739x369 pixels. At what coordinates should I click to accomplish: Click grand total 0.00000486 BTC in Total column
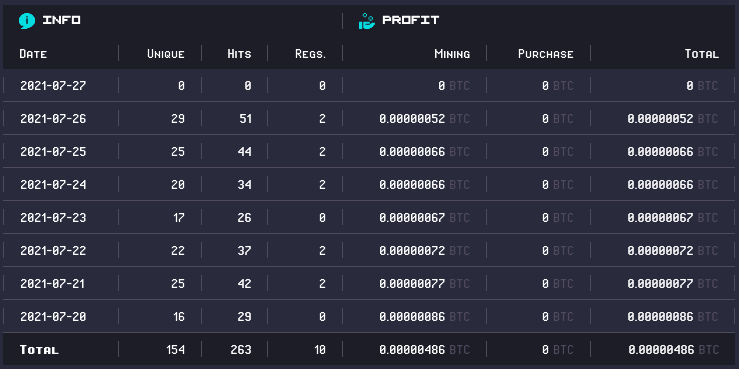tap(673, 350)
